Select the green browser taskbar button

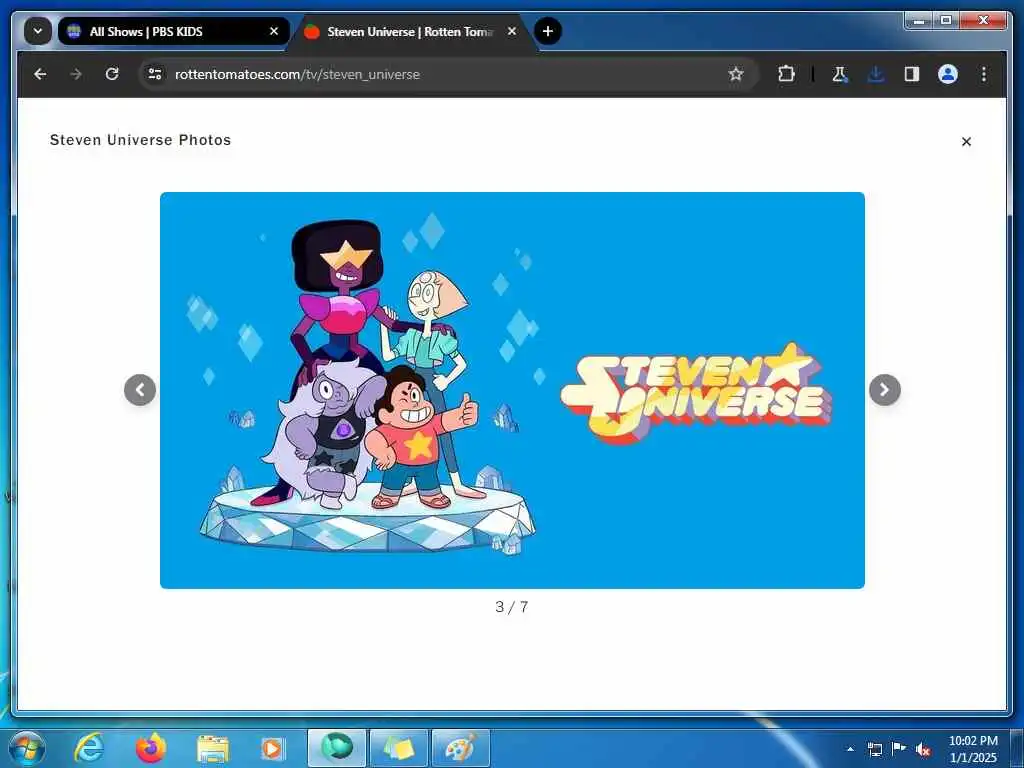pos(336,748)
